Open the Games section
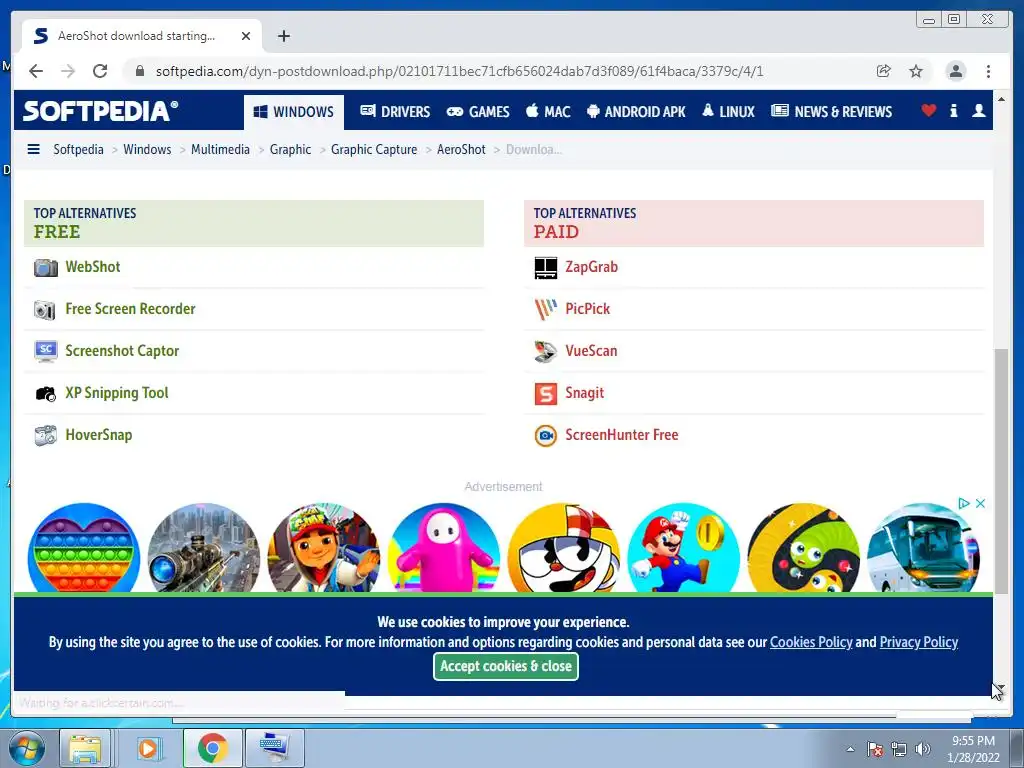 (477, 112)
